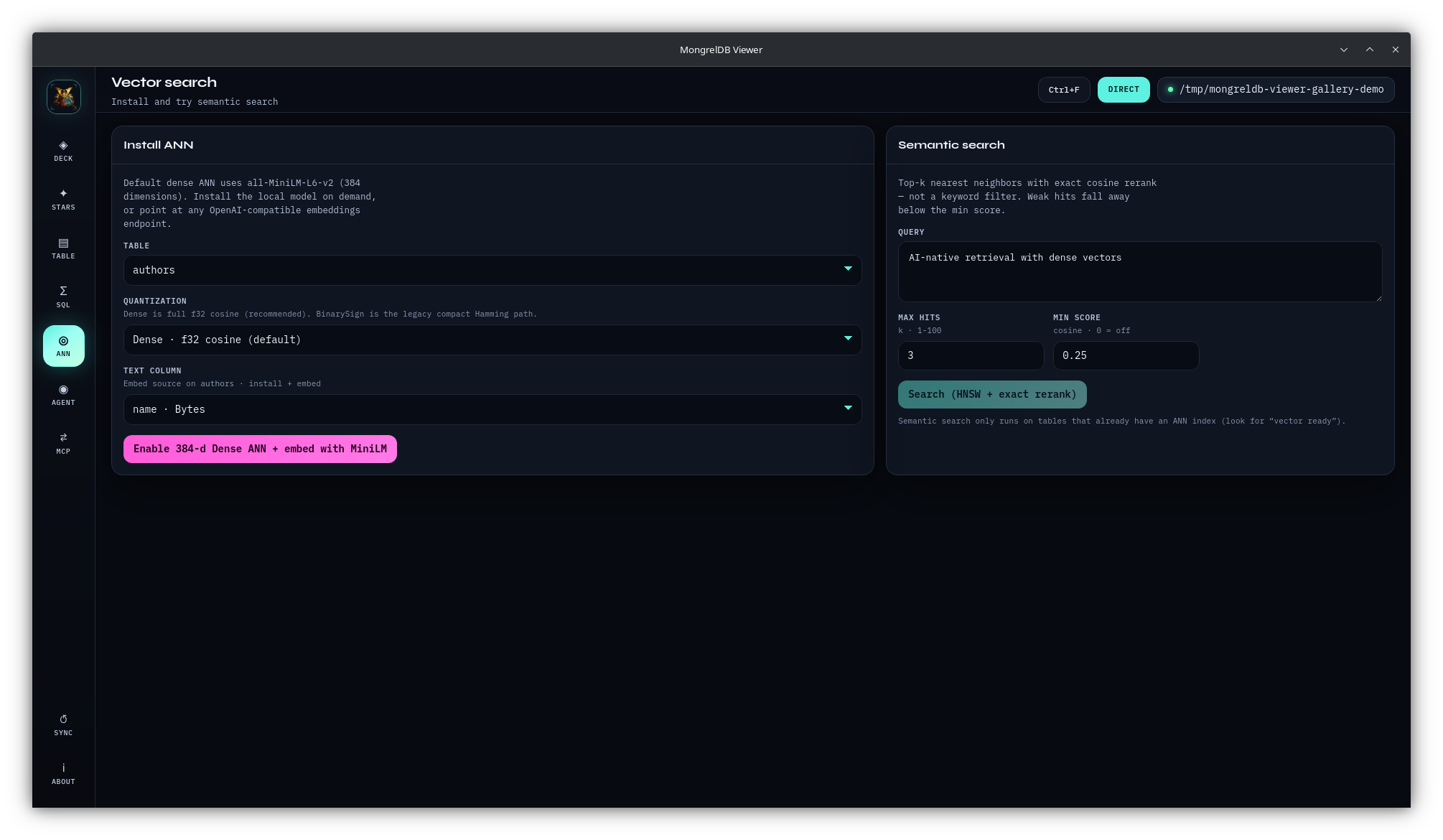Open the About page in sidebar
The width and height of the screenshot is (1443, 840).
coord(63,774)
